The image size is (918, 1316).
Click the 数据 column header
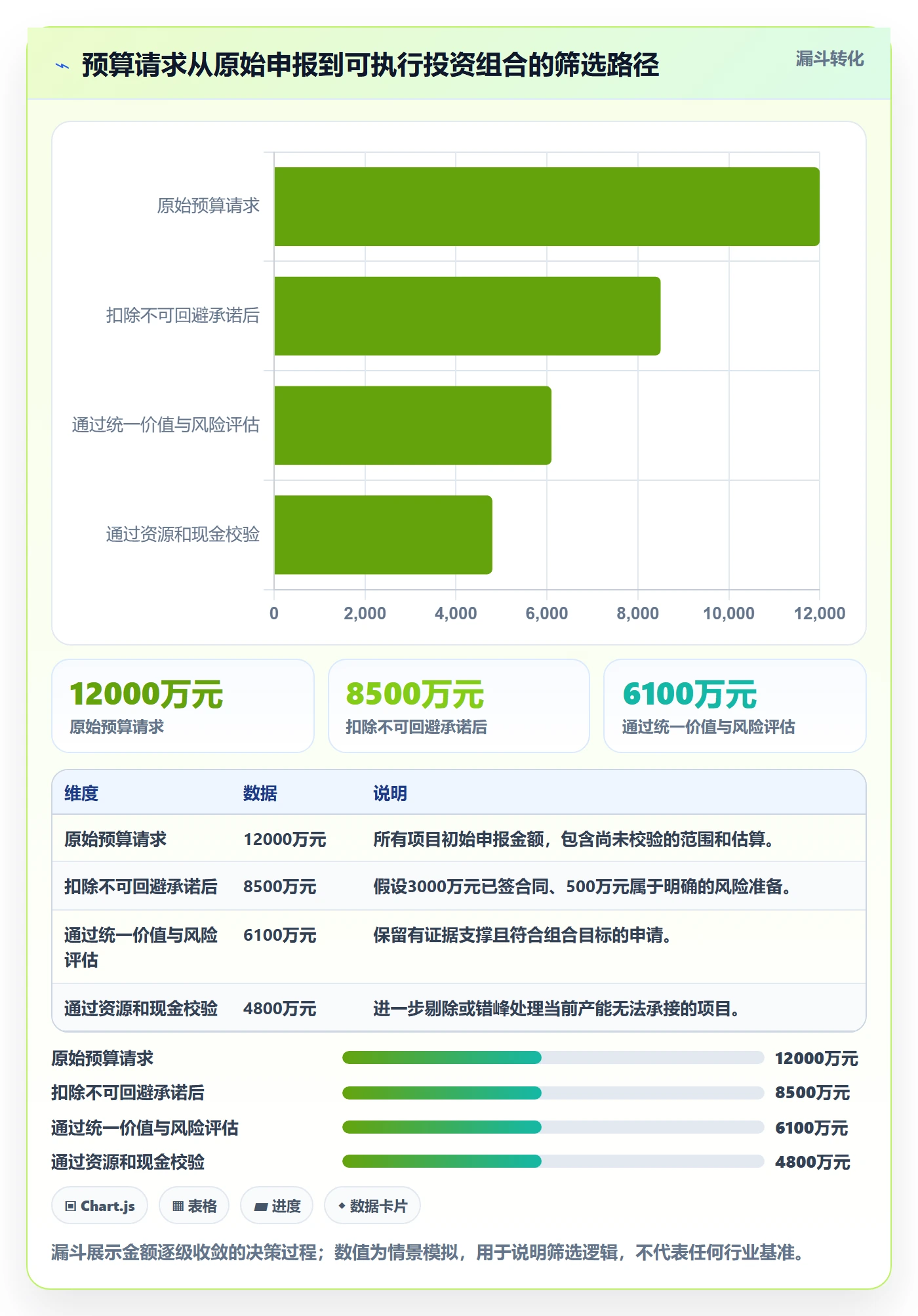[260, 793]
